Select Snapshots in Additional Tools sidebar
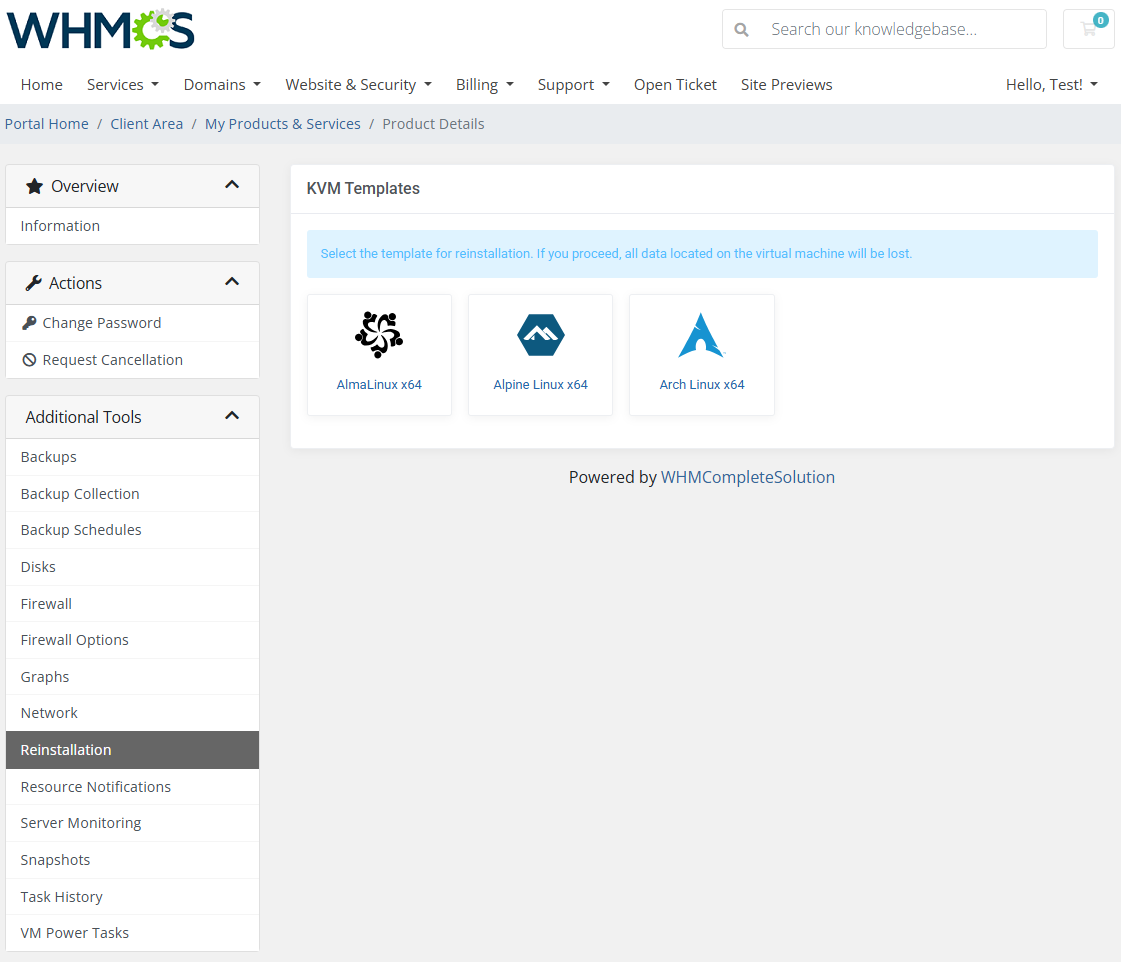This screenshot has width=1121, height=962. click(x=55, y=860)
